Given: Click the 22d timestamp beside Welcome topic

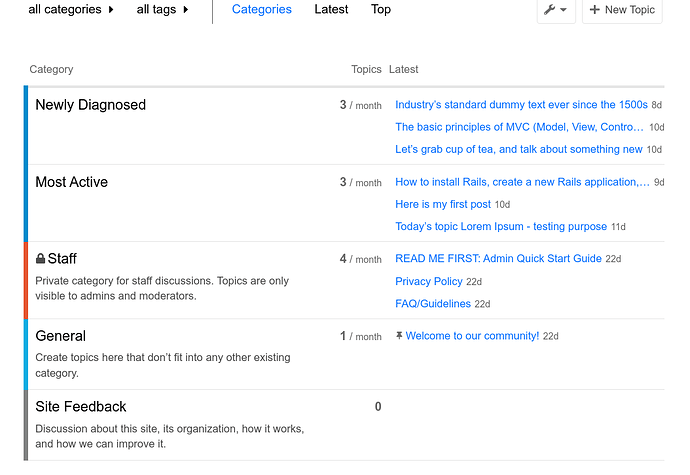Looking at the screenshot, I should (551, 336).
